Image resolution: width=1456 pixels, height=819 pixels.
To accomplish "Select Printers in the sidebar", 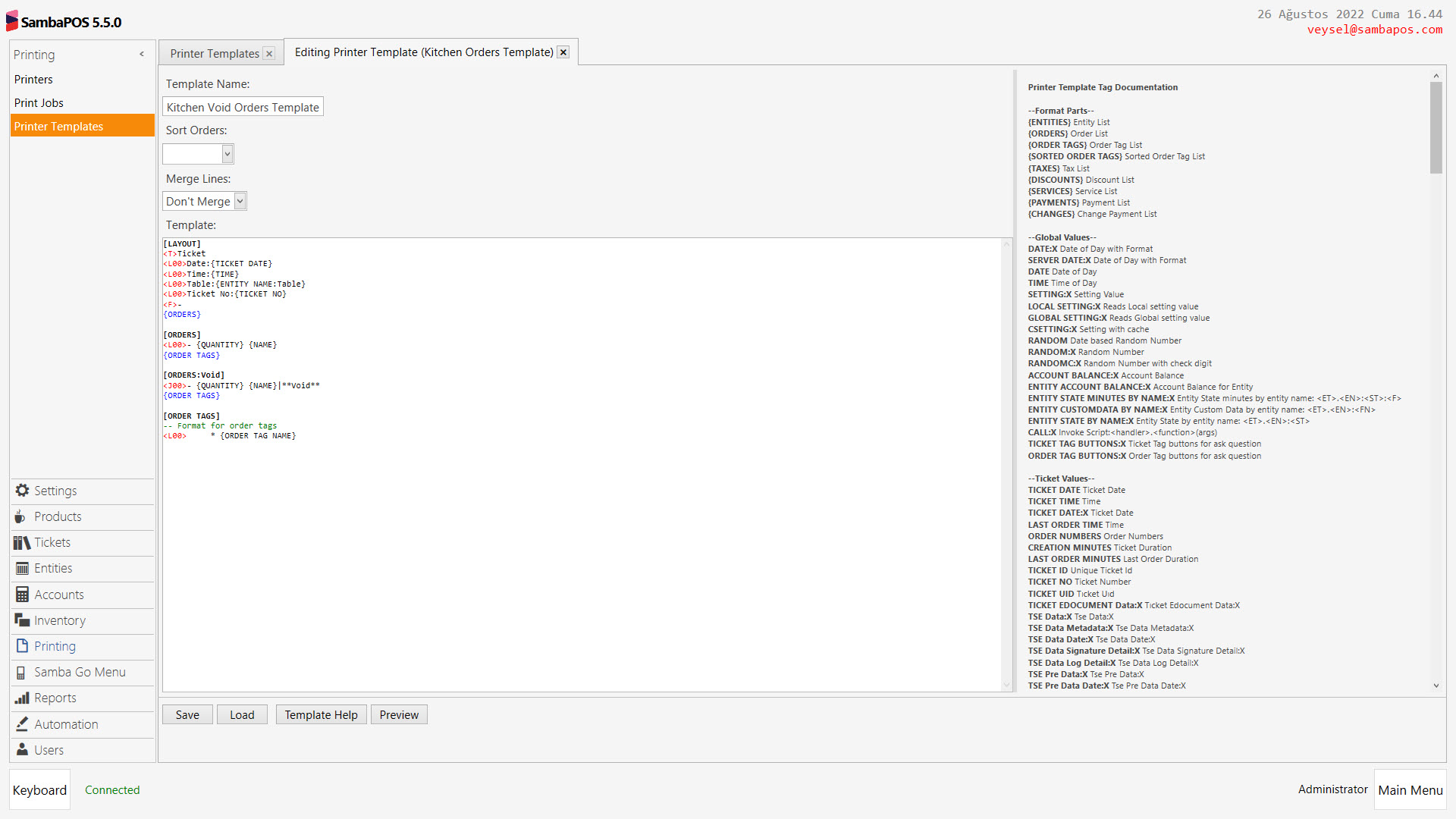I will [83, 80].
